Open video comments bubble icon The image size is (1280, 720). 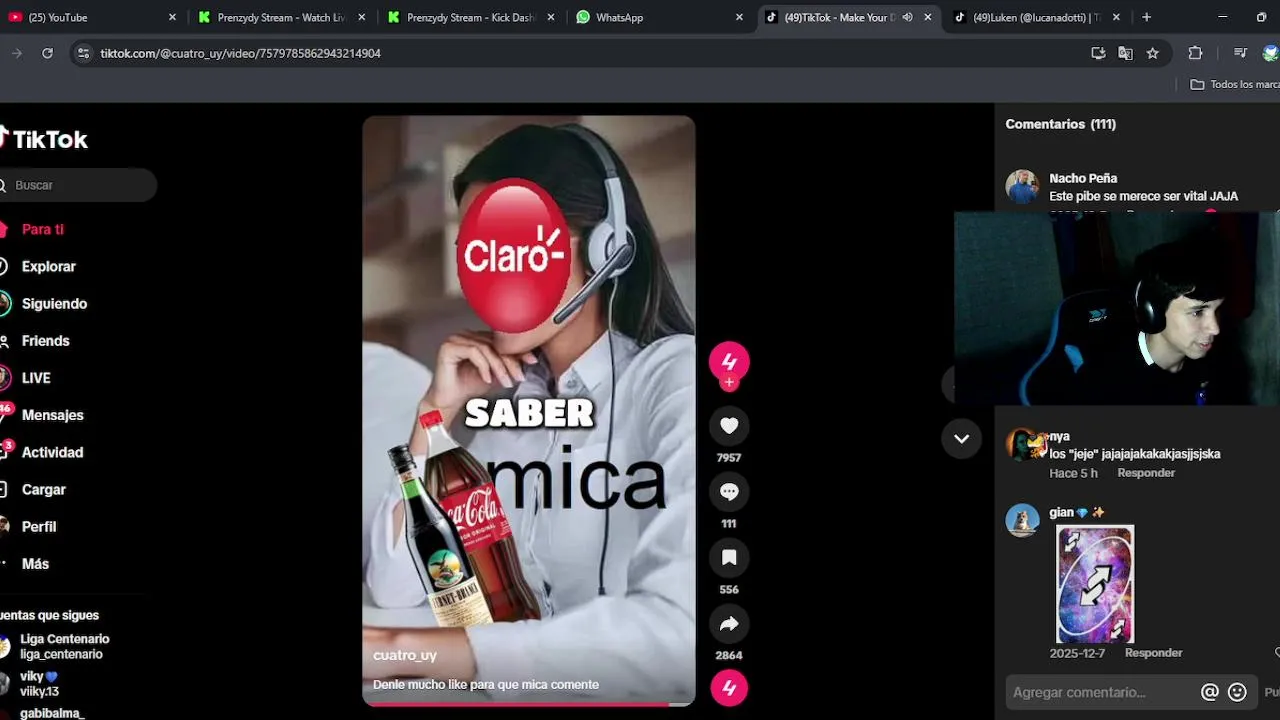(729, 492)
